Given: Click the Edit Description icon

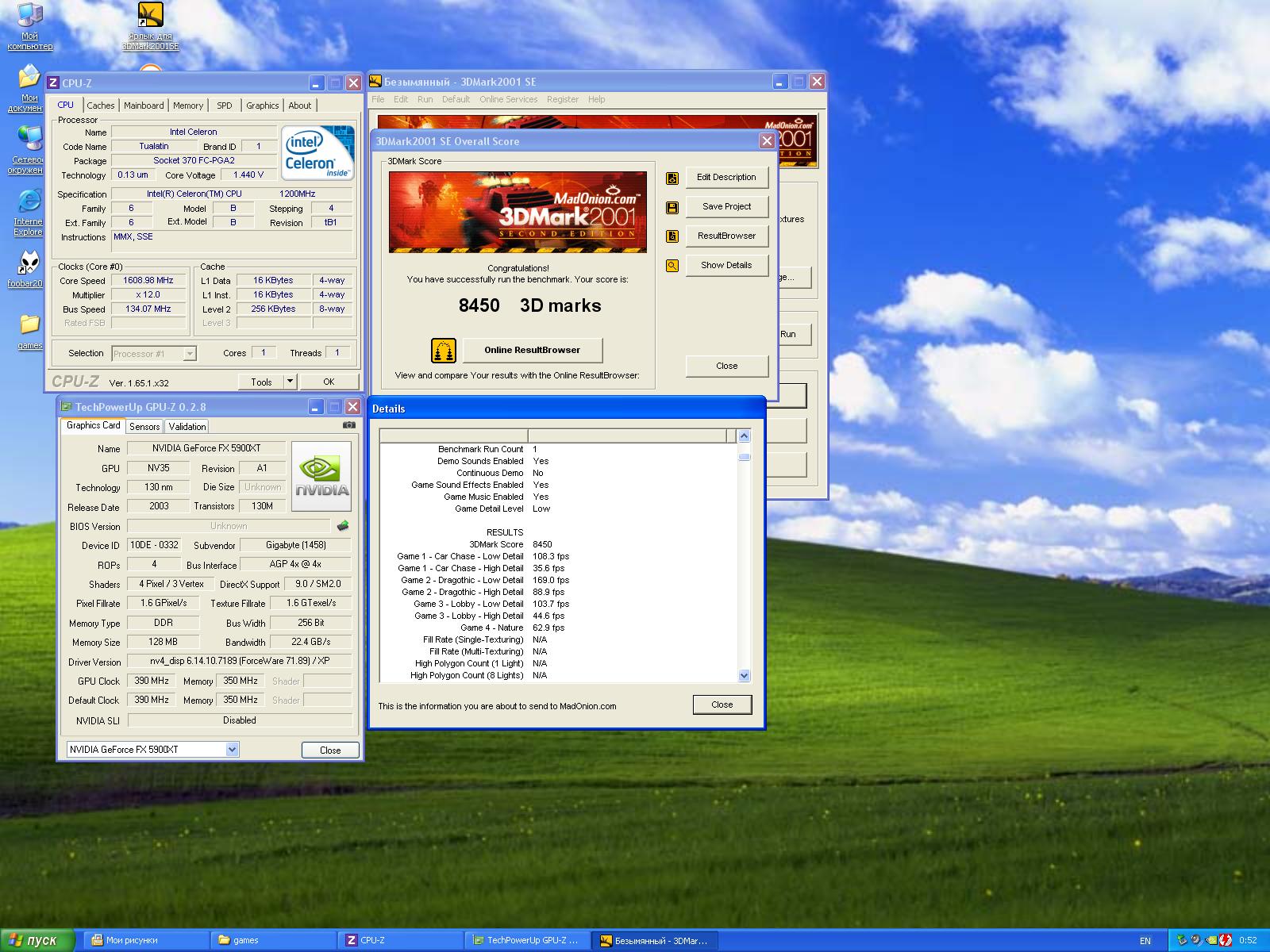Looking at the screenshot, I should click(x=672, y=178).
